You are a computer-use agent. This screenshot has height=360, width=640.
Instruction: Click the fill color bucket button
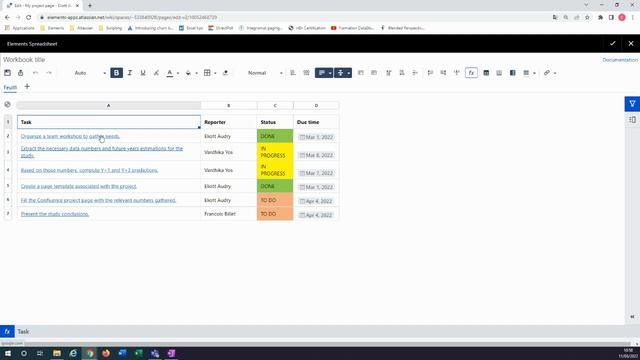point(188,73)
